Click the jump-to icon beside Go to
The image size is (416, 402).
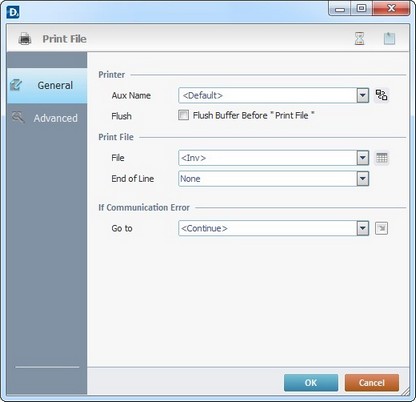click(x=381, y=228)
